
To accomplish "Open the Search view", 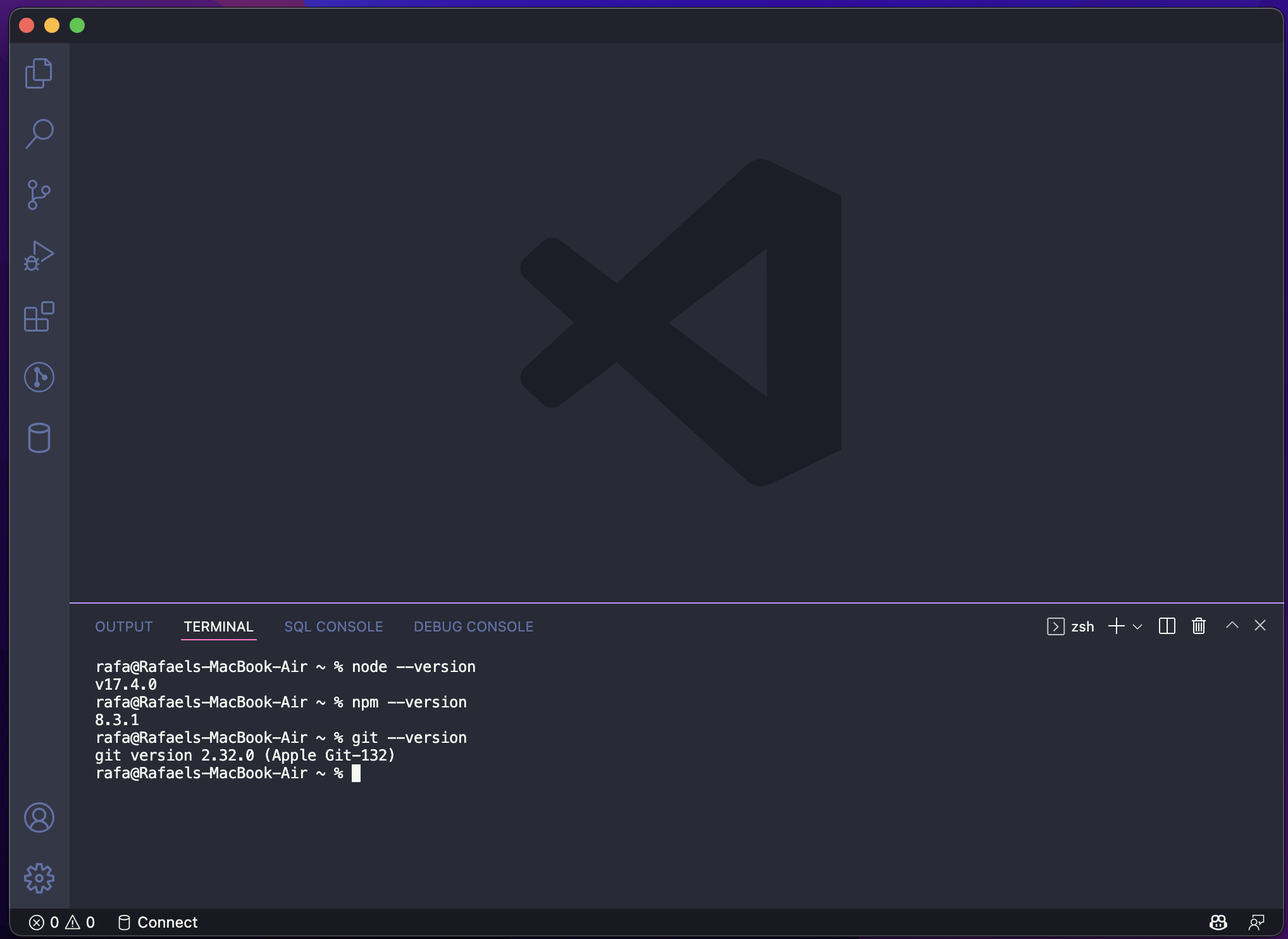I will click(39, 134).
